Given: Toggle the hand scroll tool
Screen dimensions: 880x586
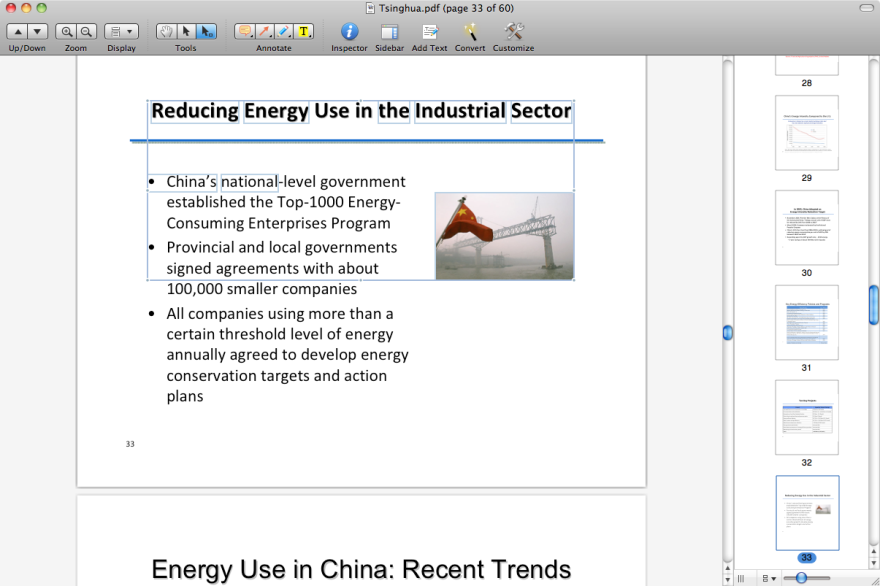Looking at the screenshot, I should pos(166,30).
